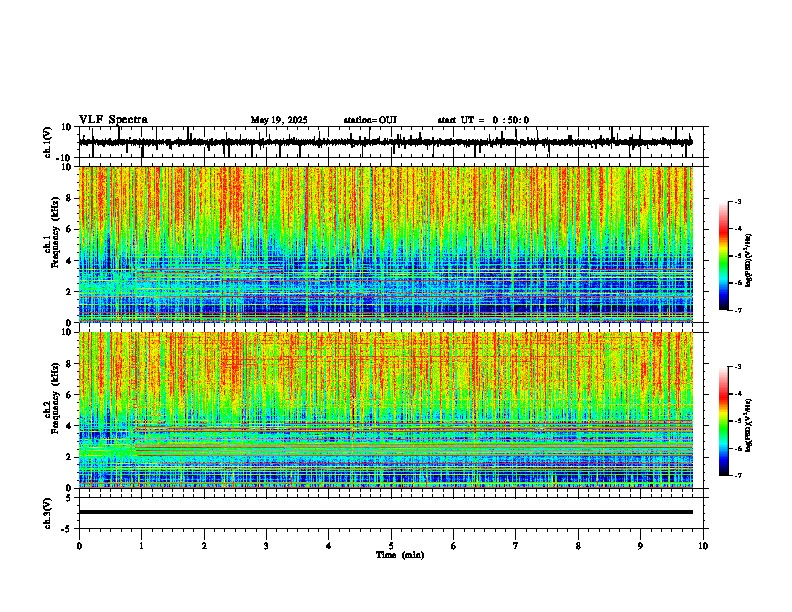Click the ch.1 spectrogram color scale bar
The image size is (792, 612).
(x=724, y=256)
